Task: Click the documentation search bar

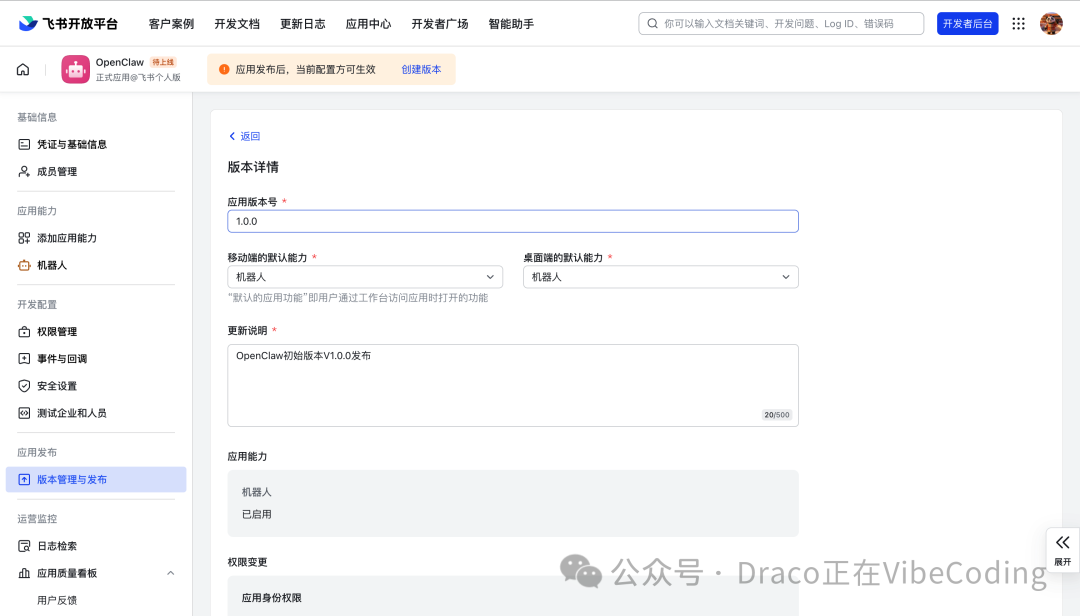Action: point(780,23)
